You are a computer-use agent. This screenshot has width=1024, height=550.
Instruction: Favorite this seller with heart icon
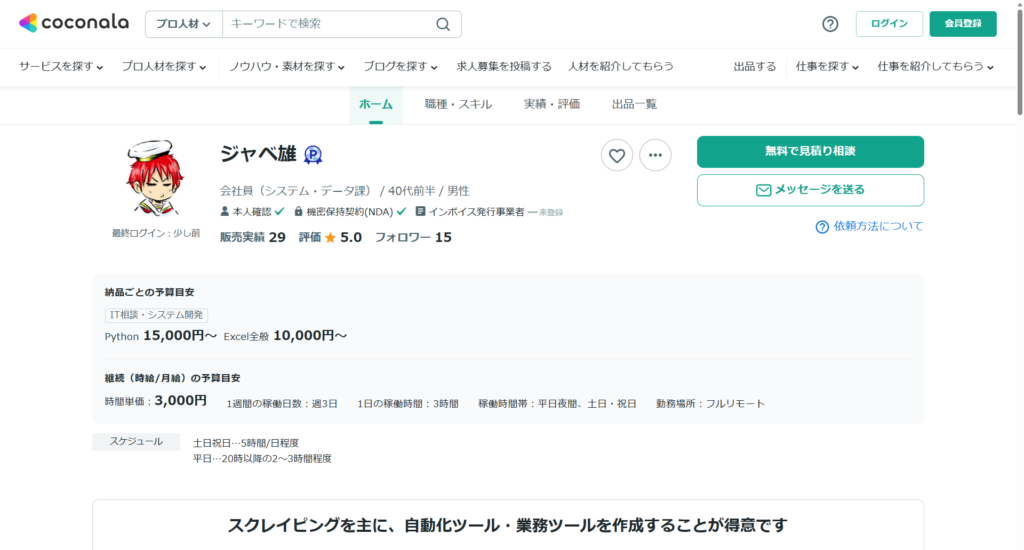617,155
